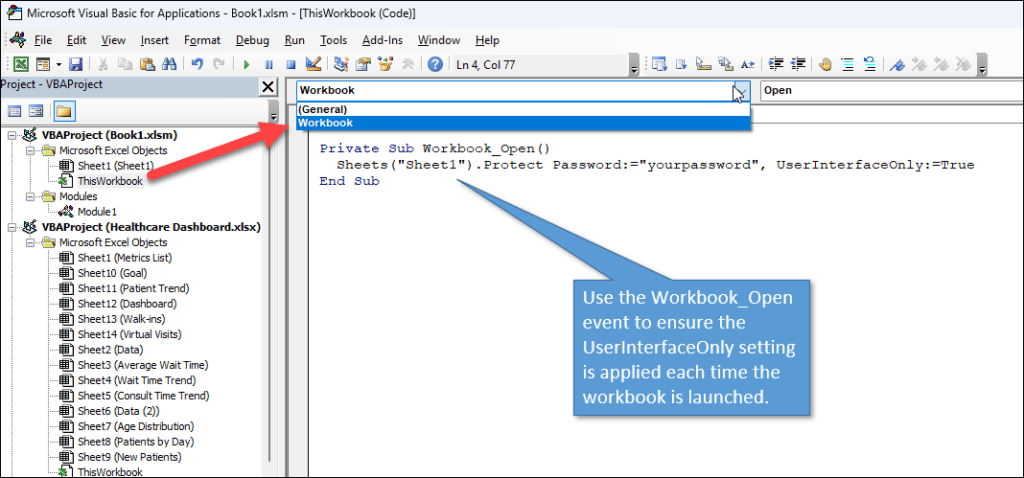Click the Find binoculars icon

coord(169,65)
